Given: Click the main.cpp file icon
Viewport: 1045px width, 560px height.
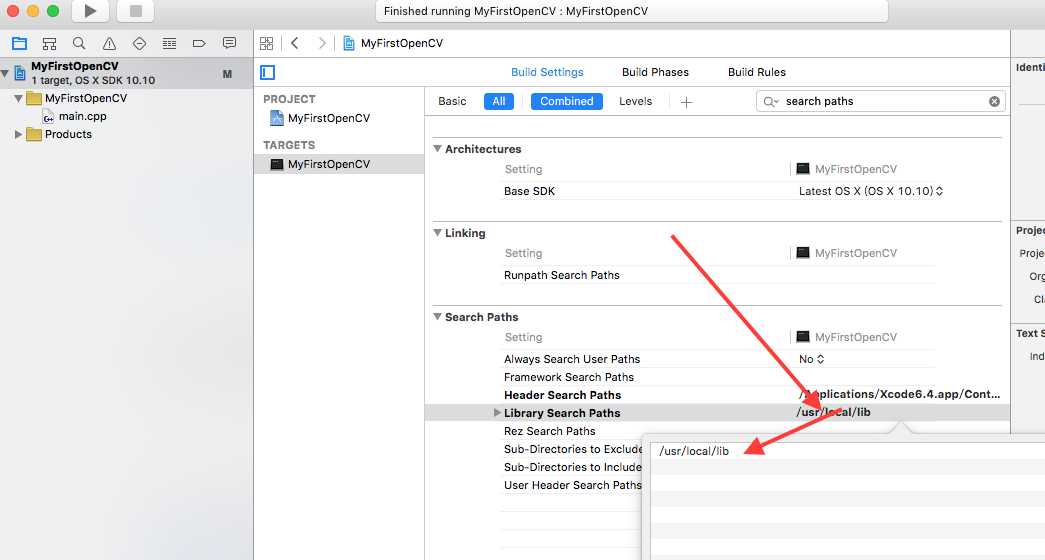Looking at the screenshot, I should (x=48, y=117).
